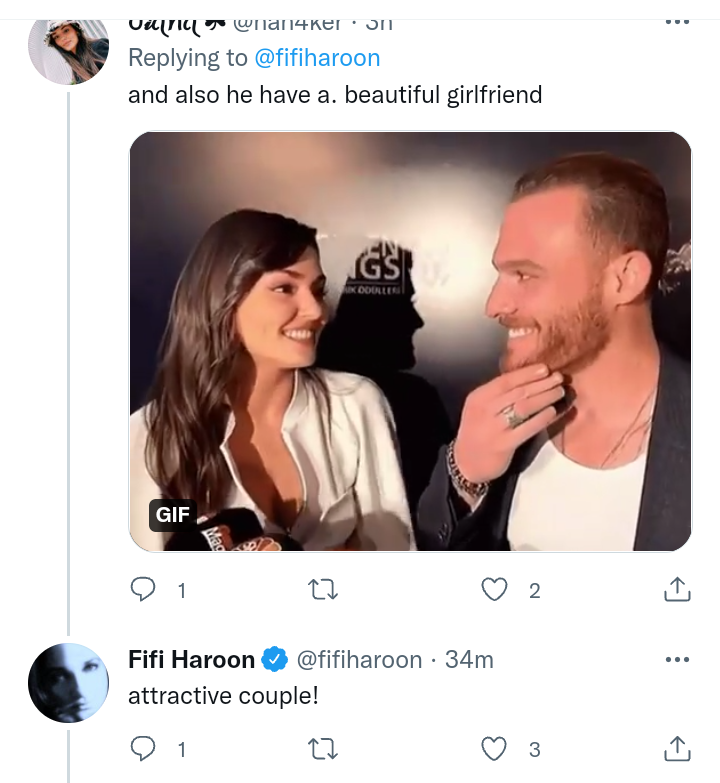720x783 pixels.
Task: Open Fifi Haroon's profile picture
Action: click(x=68, y=683)
